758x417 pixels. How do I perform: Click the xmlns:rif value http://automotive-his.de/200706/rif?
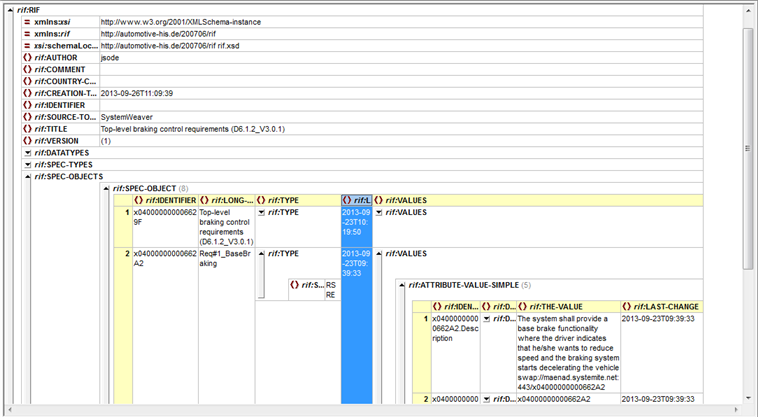[x=158, y=34]
